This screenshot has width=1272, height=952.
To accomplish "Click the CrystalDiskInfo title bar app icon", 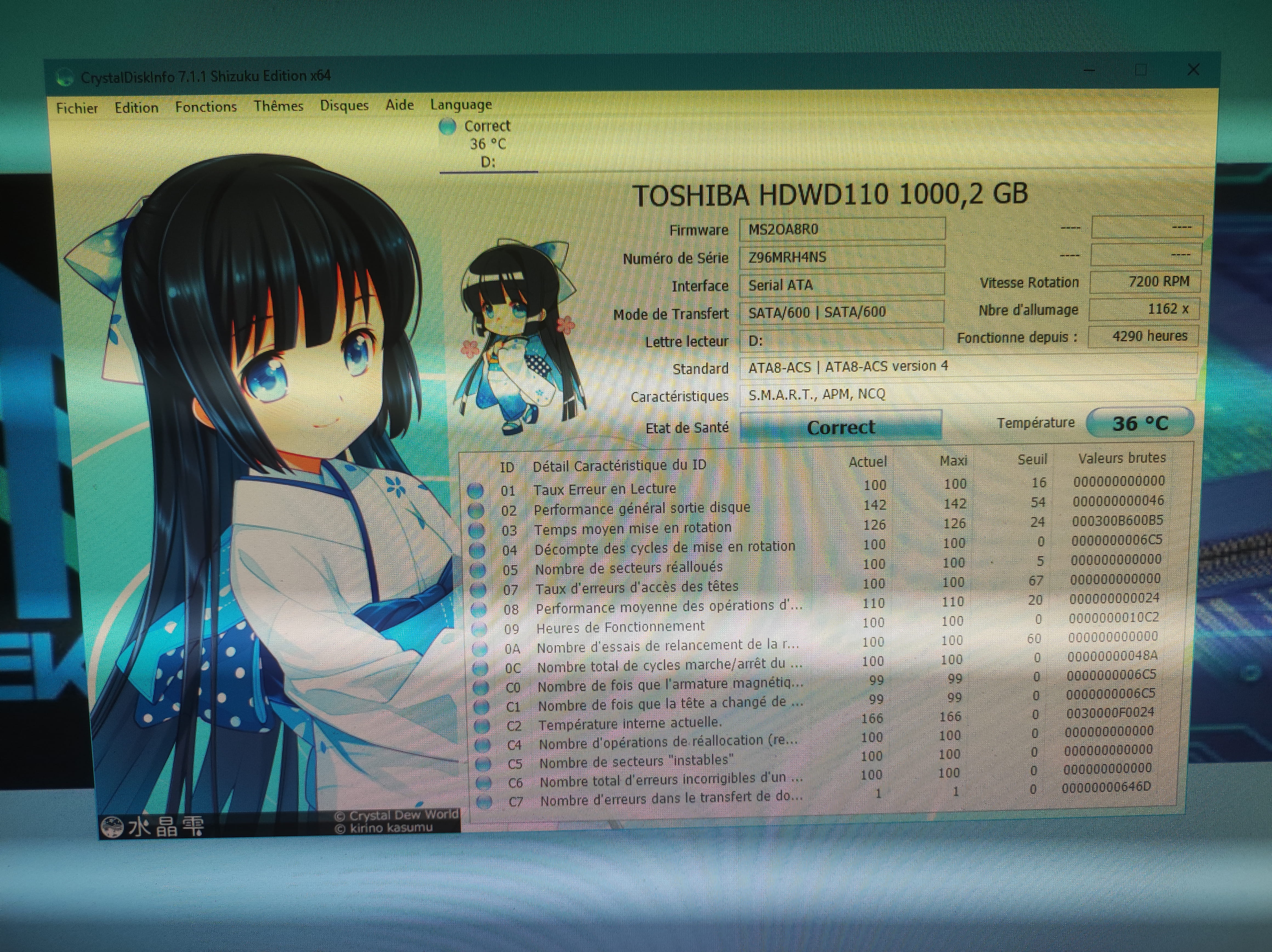I will [x=64, y=77].
